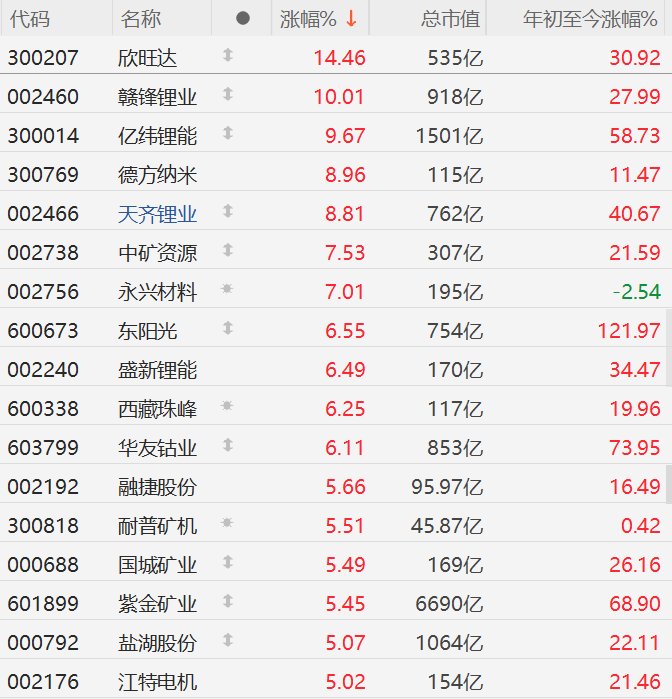This screenshot has width=672, height=699.
Task: Toggle sort arrow on 涨幅% column
Action: [x=351, y=19]
